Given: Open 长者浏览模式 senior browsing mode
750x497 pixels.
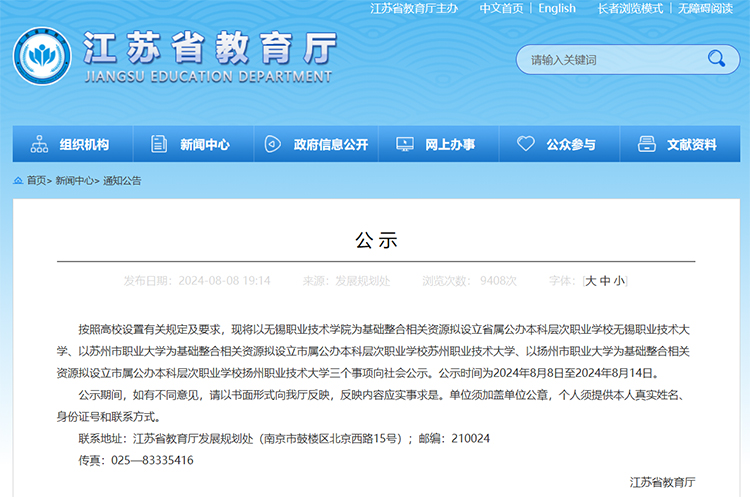Looking at the screenshot, I should 630,8.
